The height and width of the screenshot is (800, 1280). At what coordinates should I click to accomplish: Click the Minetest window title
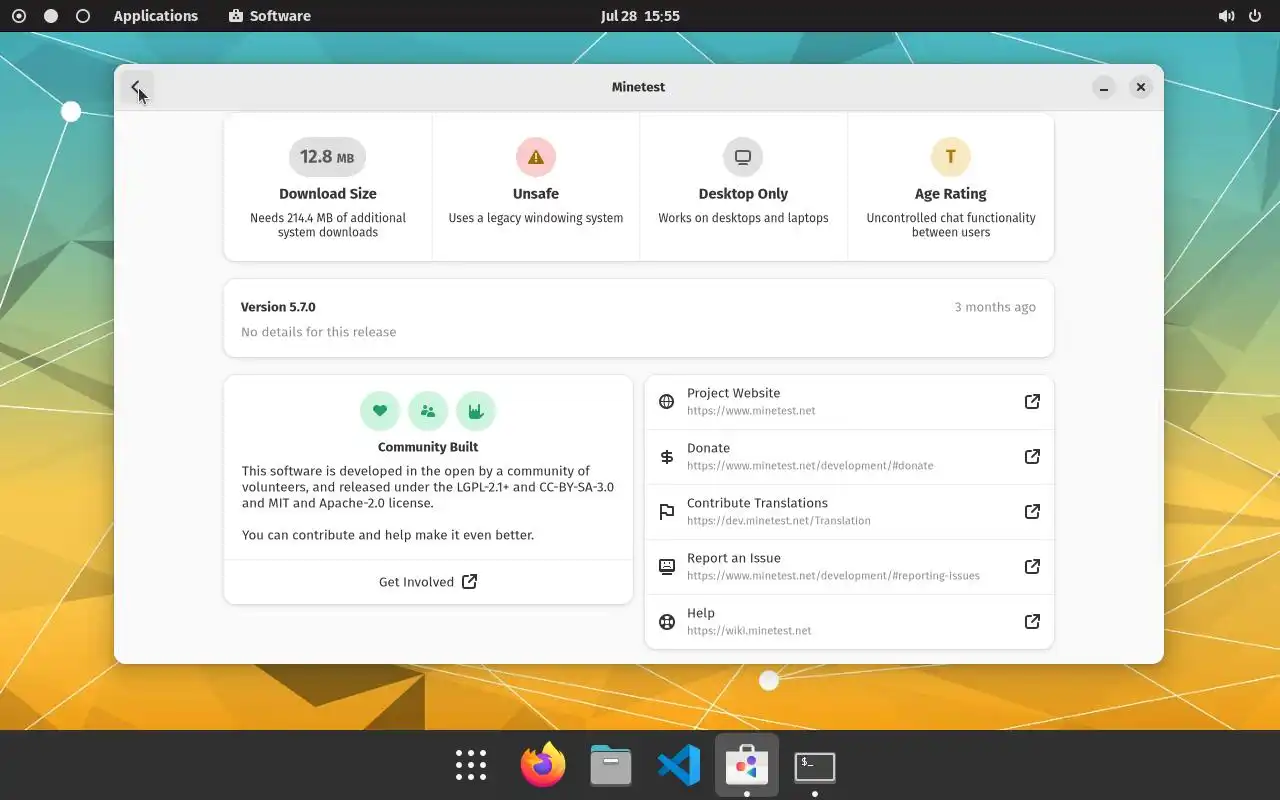(638, 87)
